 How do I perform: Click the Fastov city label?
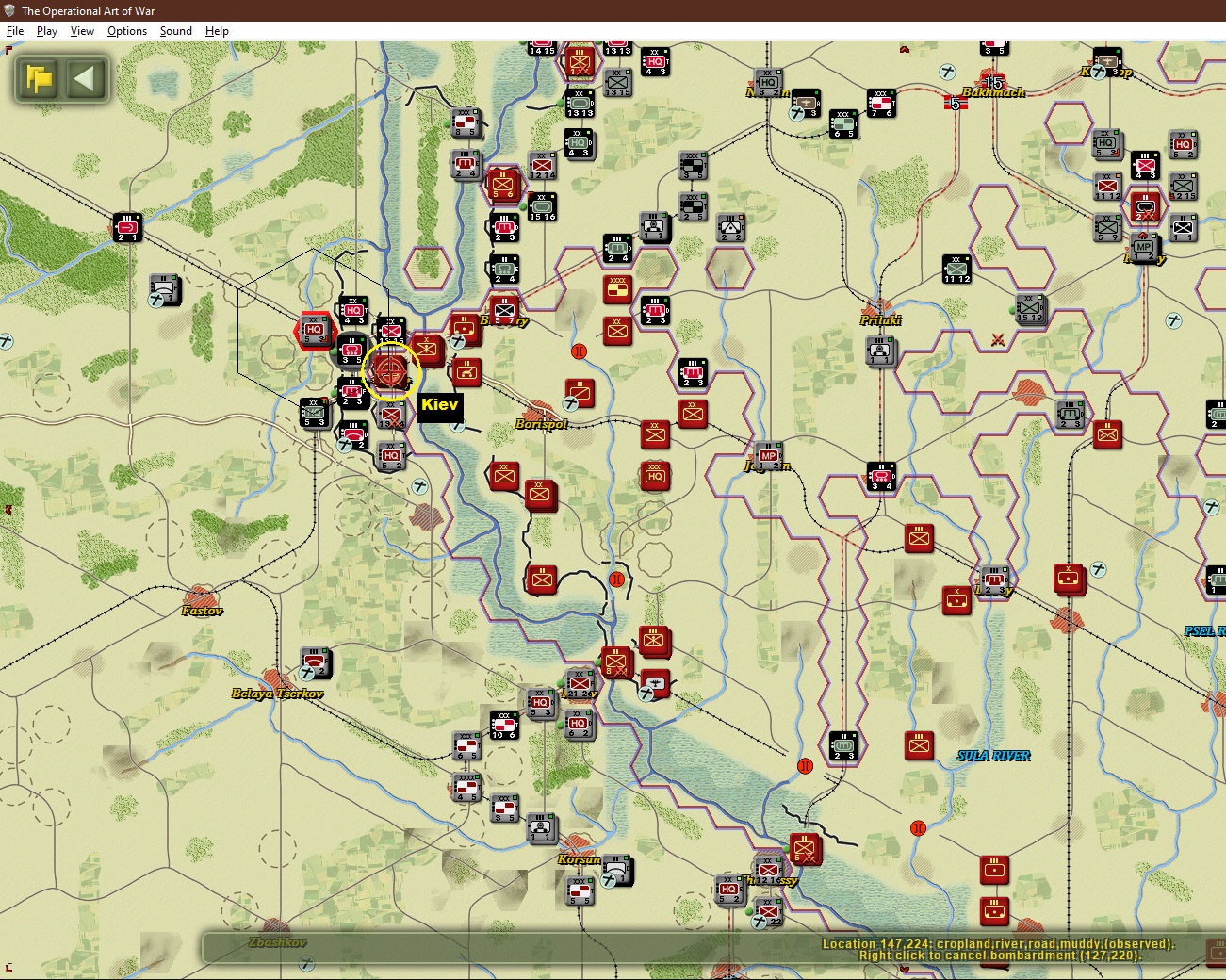202,611
